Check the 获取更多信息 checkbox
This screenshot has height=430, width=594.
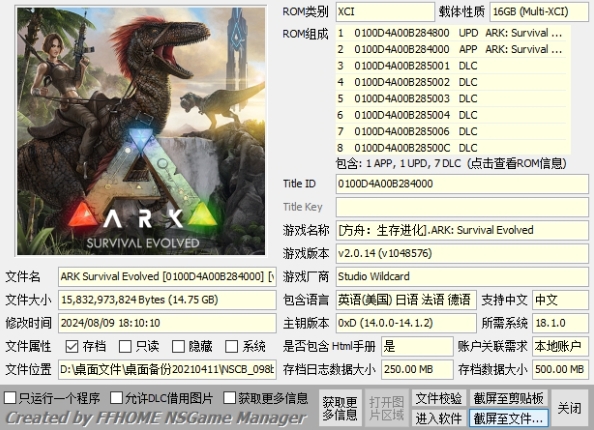point(230,398)
